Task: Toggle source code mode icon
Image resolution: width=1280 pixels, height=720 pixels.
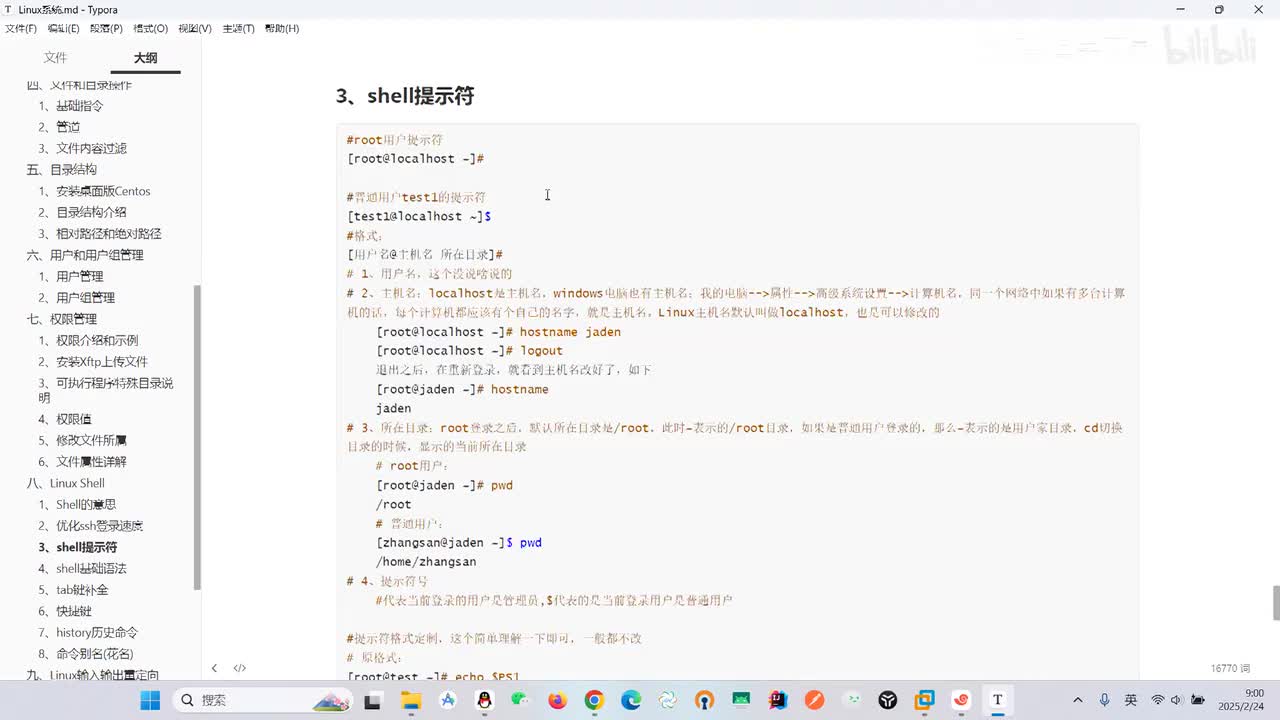Action: (x=240, y=668)
